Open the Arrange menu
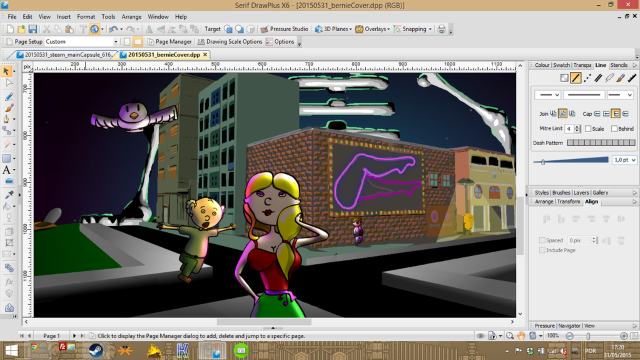This screenshot has height=360, width=640. pos(131,17)
